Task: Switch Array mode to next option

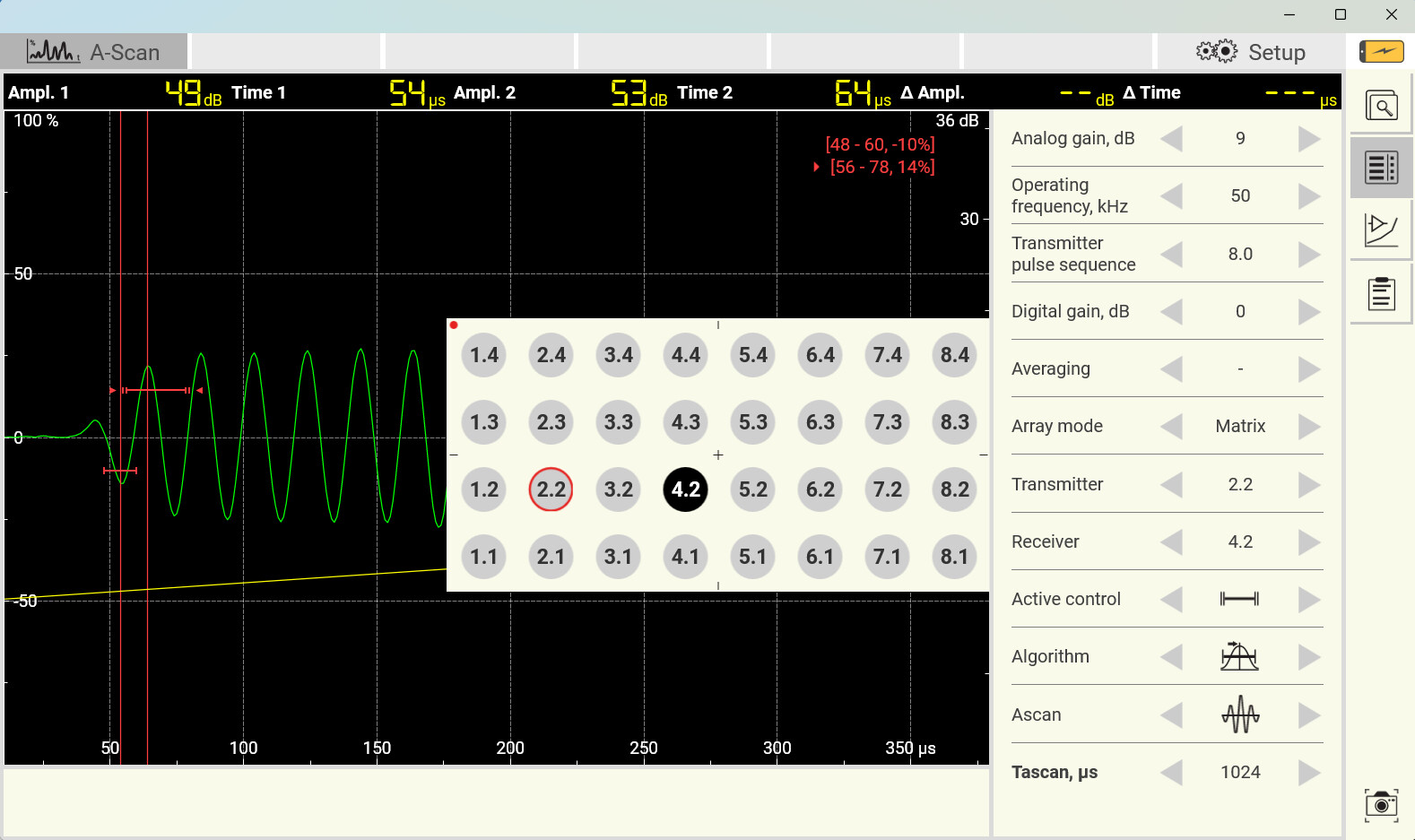Action: [1308, 427]
